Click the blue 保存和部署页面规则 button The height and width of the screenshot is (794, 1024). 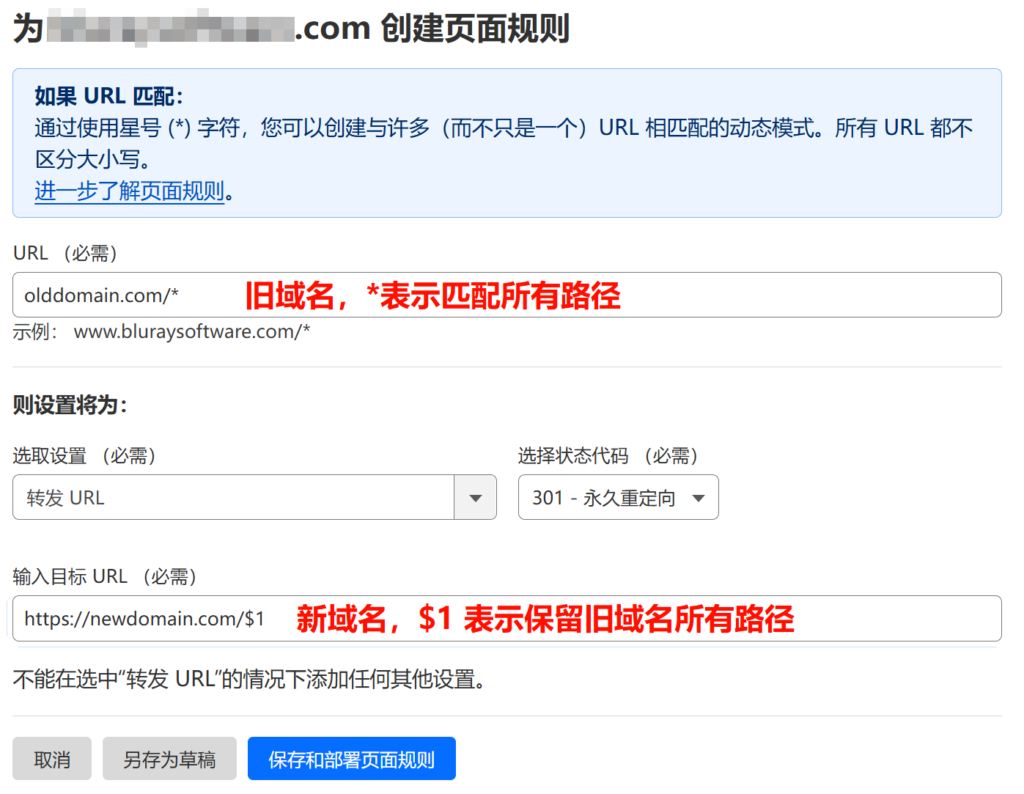351,758
